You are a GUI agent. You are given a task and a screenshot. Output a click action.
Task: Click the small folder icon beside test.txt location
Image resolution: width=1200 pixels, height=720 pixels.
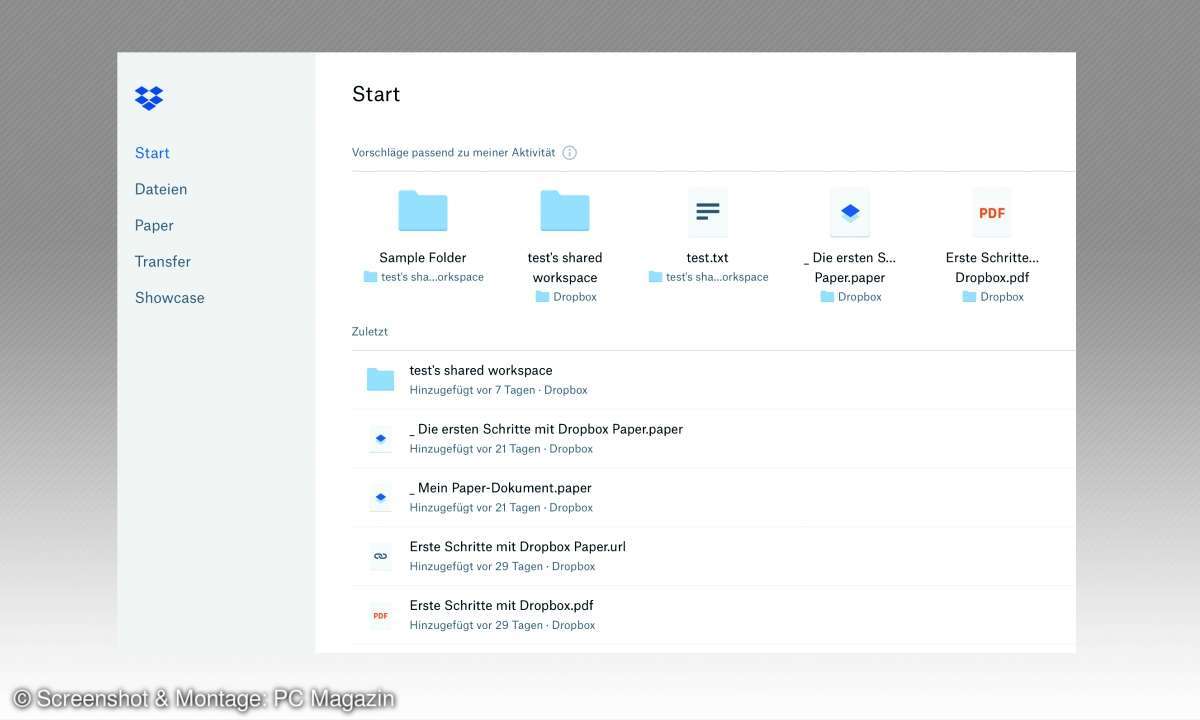coord(655,277)
